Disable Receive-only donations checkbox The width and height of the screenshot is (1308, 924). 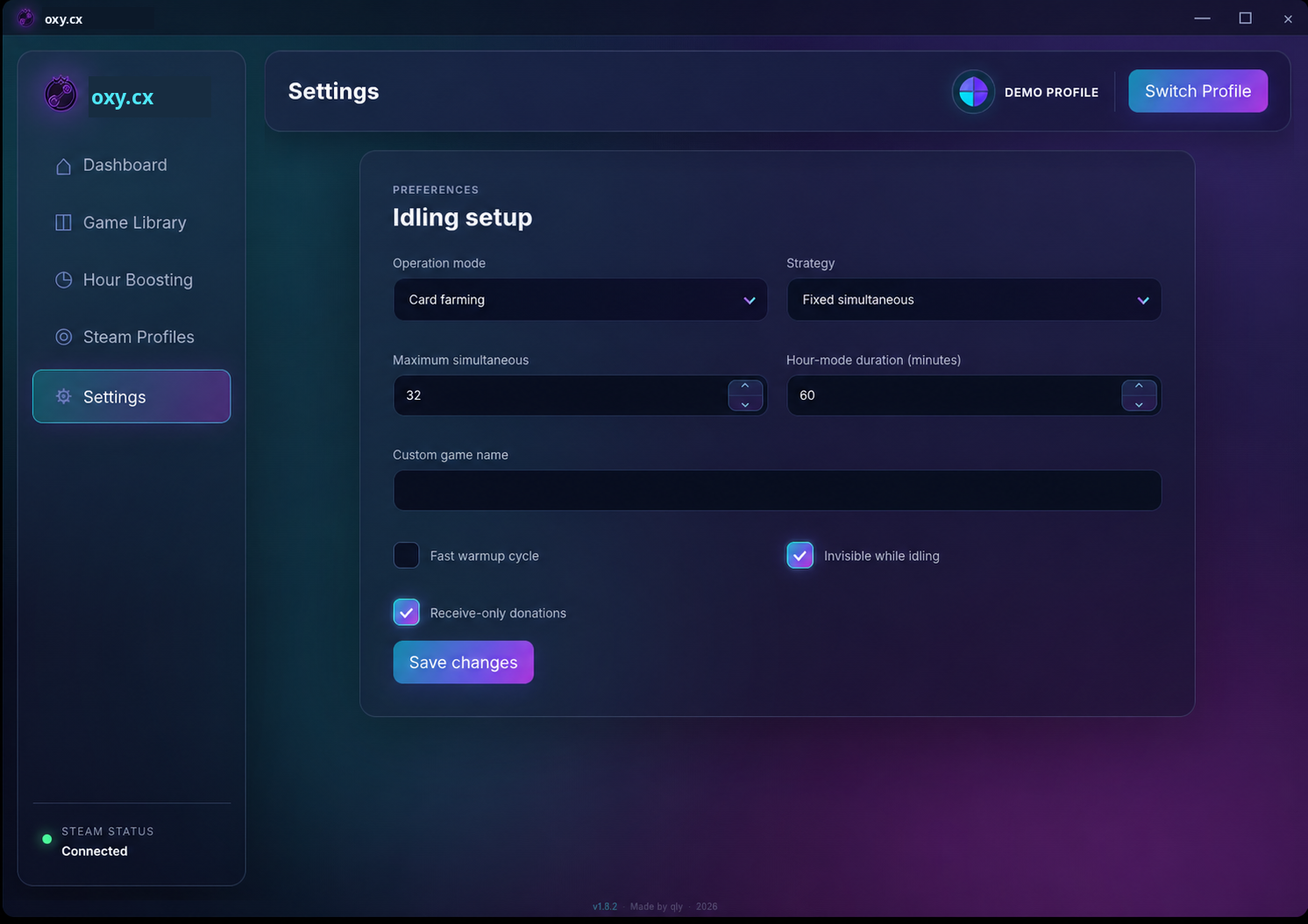pyautogui.click(x=406, y=612)
